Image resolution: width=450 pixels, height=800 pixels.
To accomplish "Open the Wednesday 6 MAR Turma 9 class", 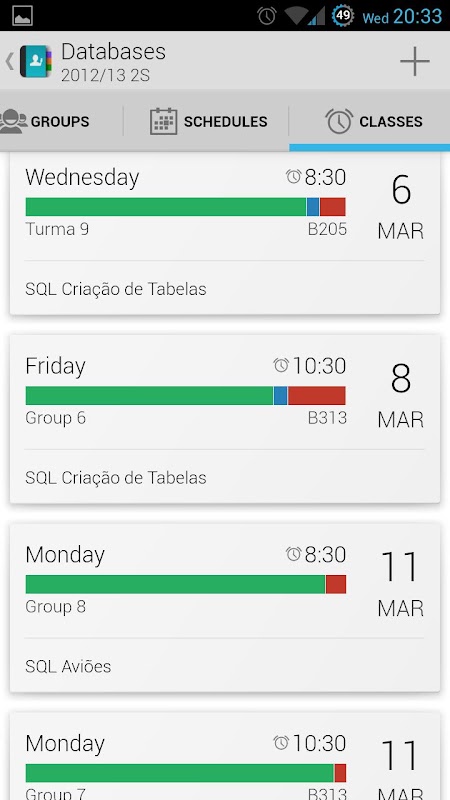I will pos(225,234).
